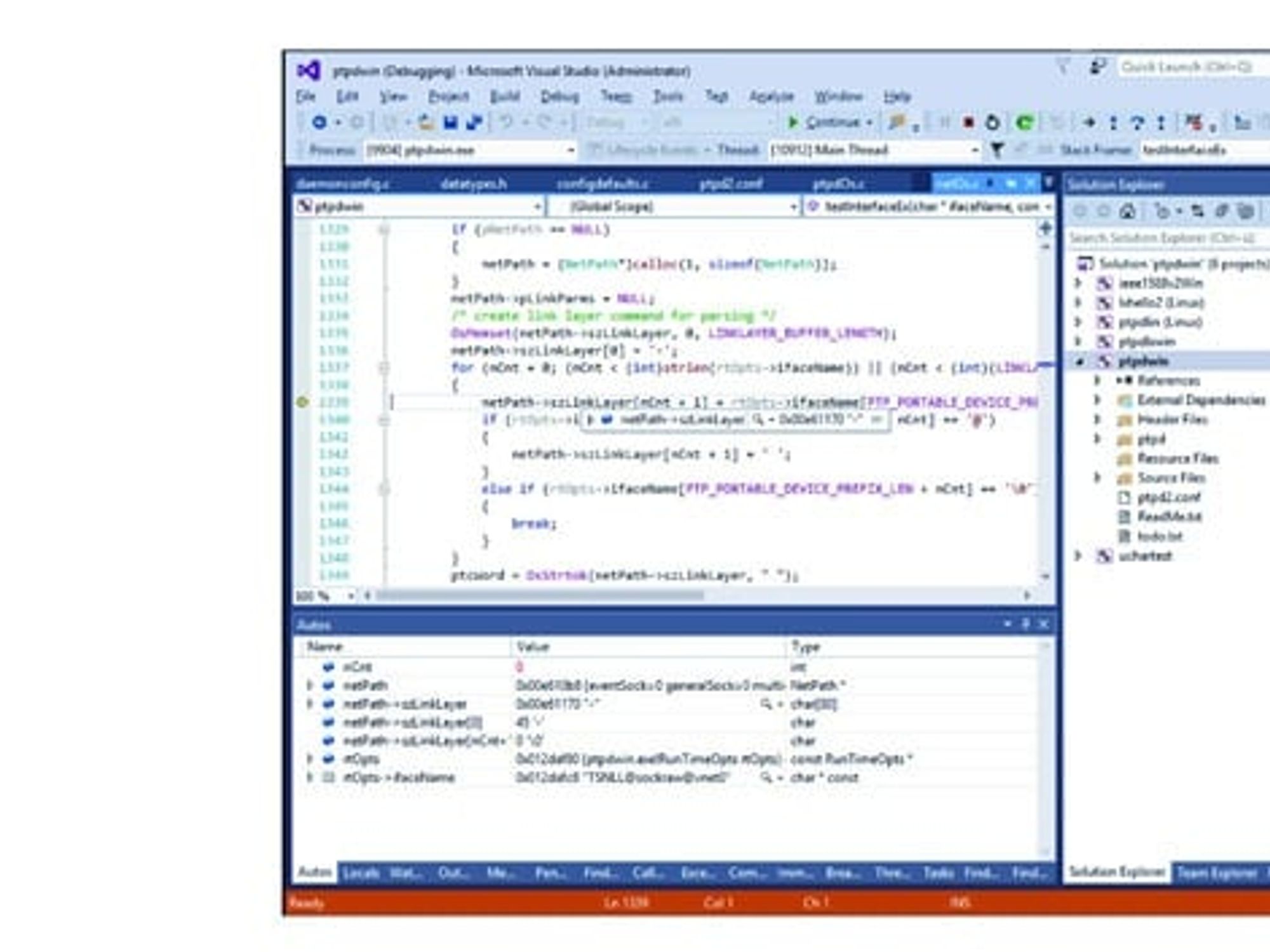This screenshot has height=952, width=1270.
Task: Click the Visual Studio logo icon
Action: 309,70
